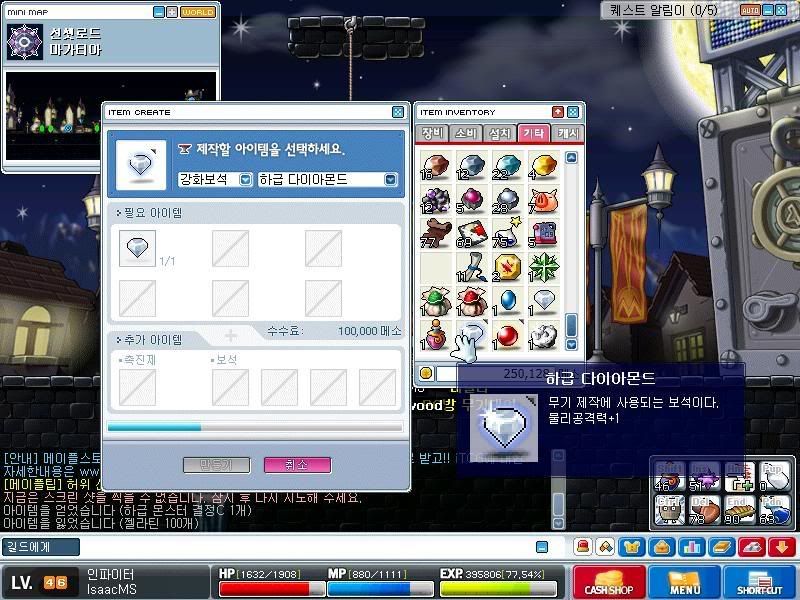Select the diamond gem in item inventory
The image size is (800, 600).
(543, 302)
